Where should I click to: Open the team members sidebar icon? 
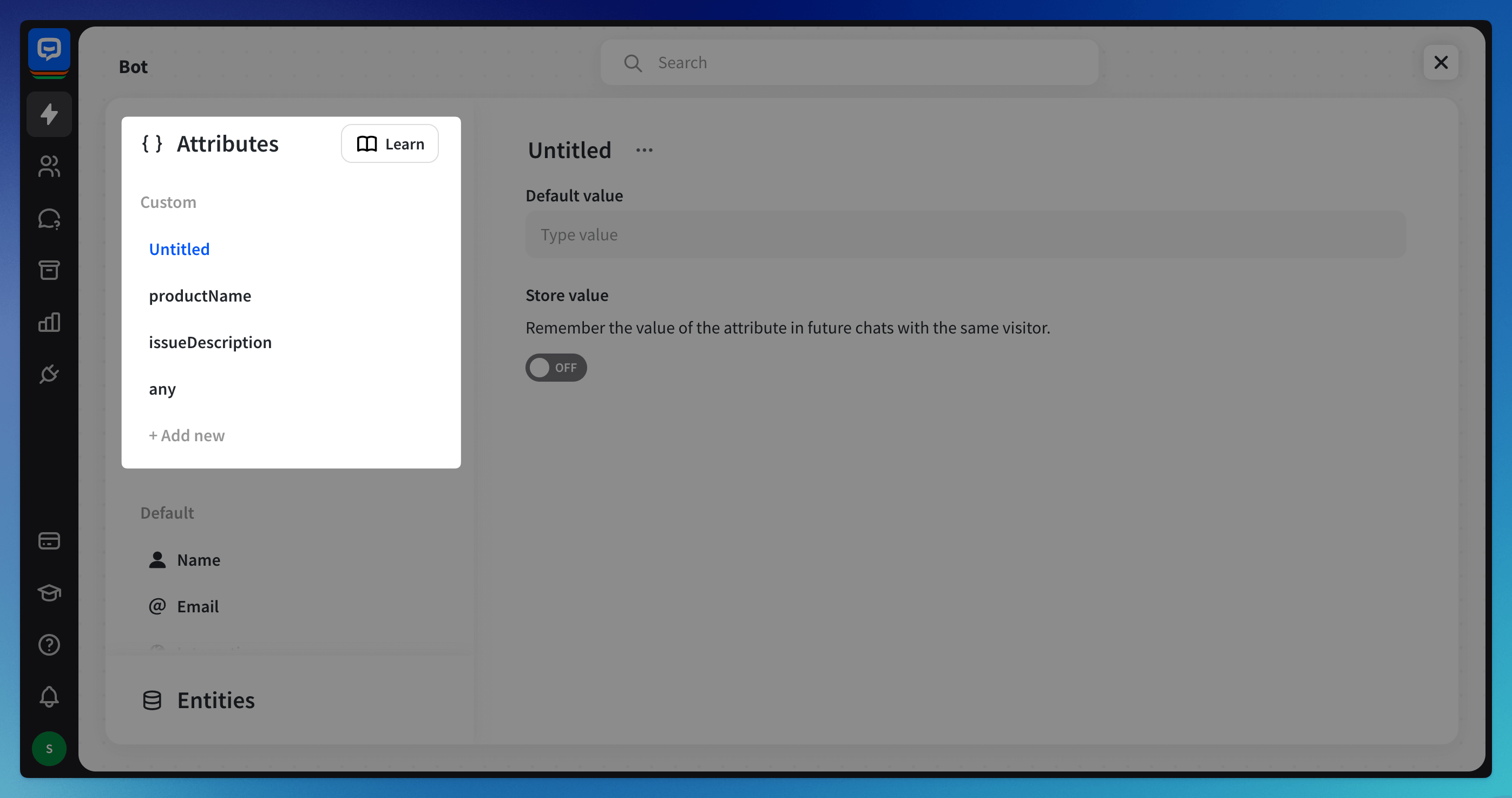pos(49,166)
